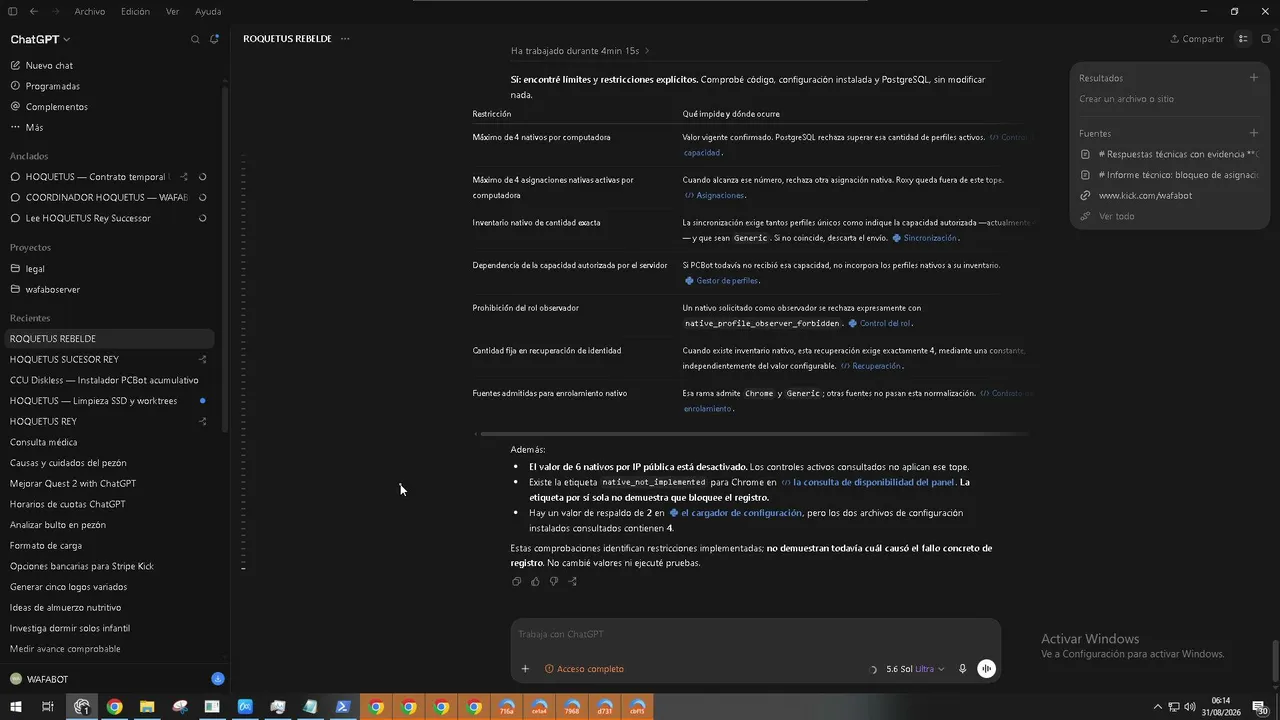Click the layout icon next to Compartir
The width and height of the screenshot is (1280, 720).
click(1243, 39)
